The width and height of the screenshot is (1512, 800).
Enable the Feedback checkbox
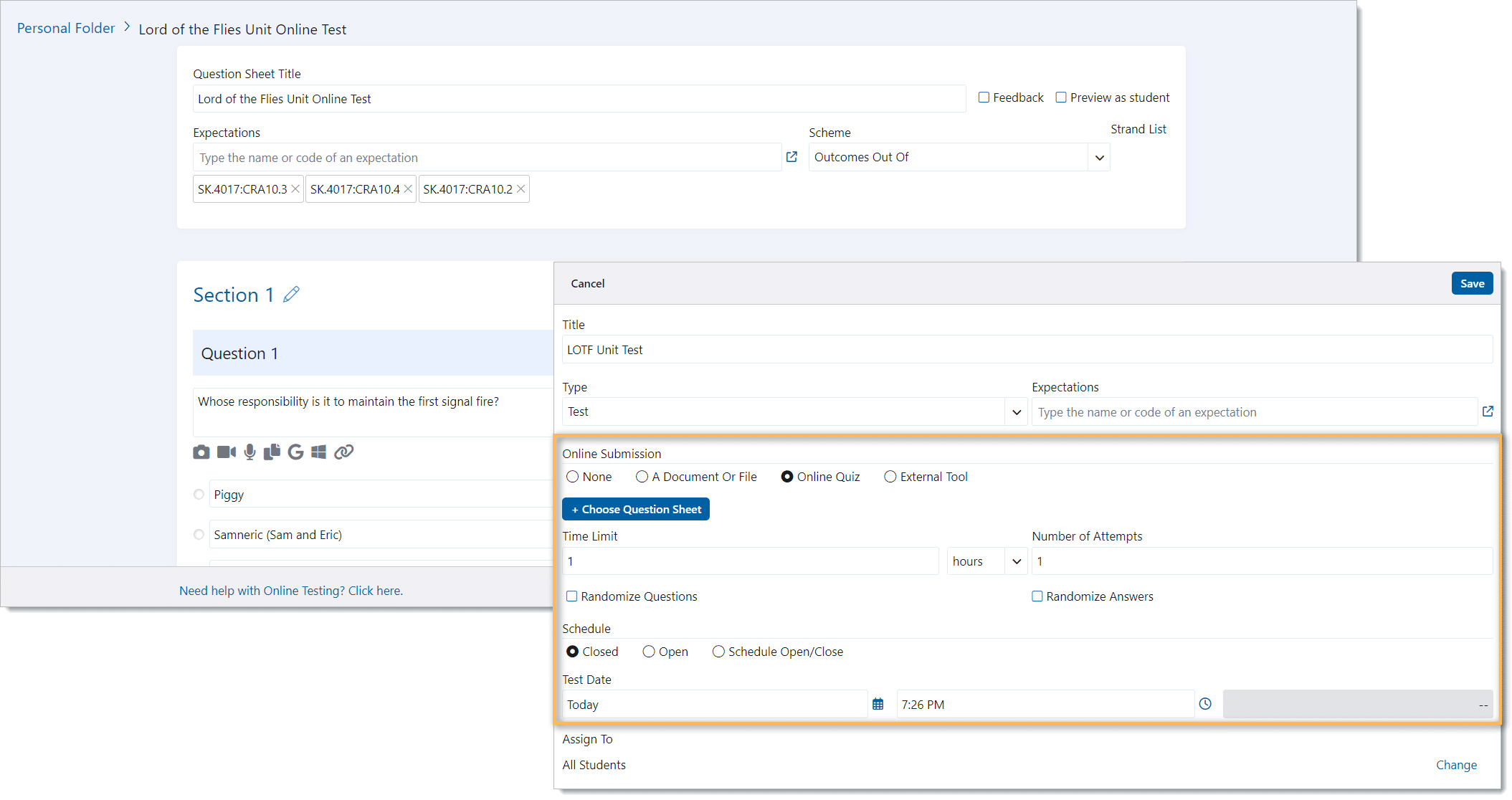tap(984, 97)
